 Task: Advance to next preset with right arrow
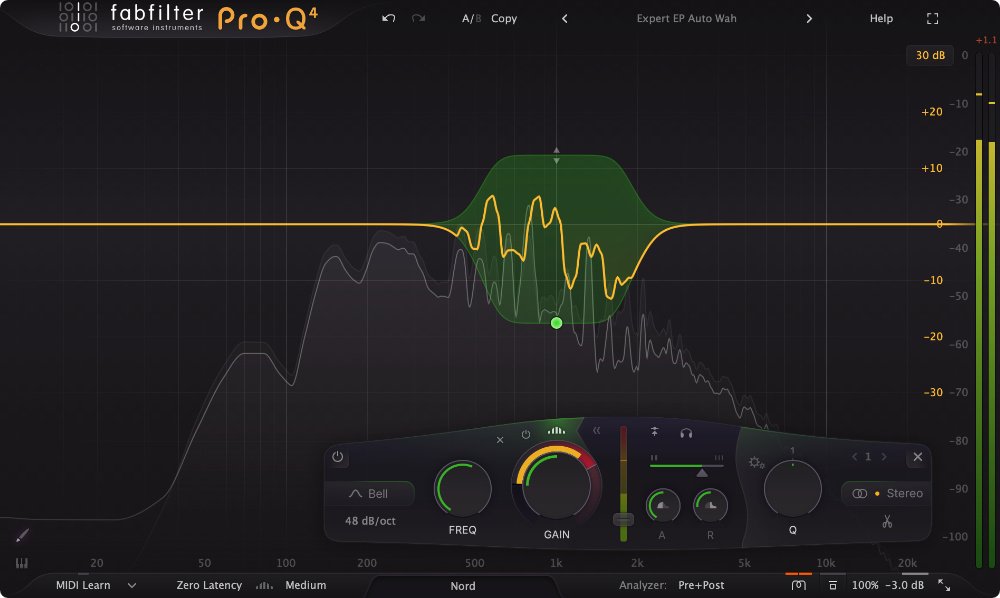[x=808, y=18]
